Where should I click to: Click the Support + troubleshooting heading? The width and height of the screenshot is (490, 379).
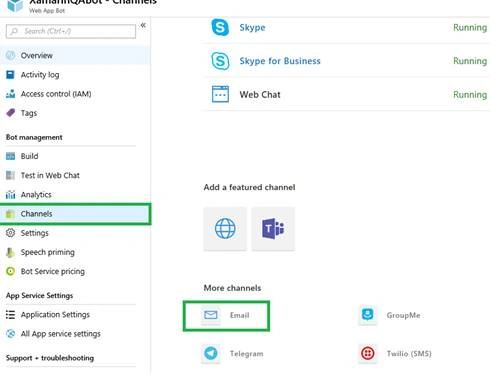[x=50, y=358]
